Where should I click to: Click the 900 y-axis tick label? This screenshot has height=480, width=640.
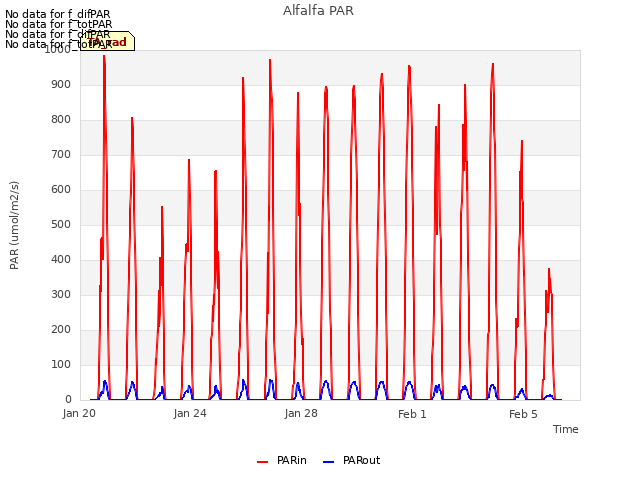[x=61, y=84]
